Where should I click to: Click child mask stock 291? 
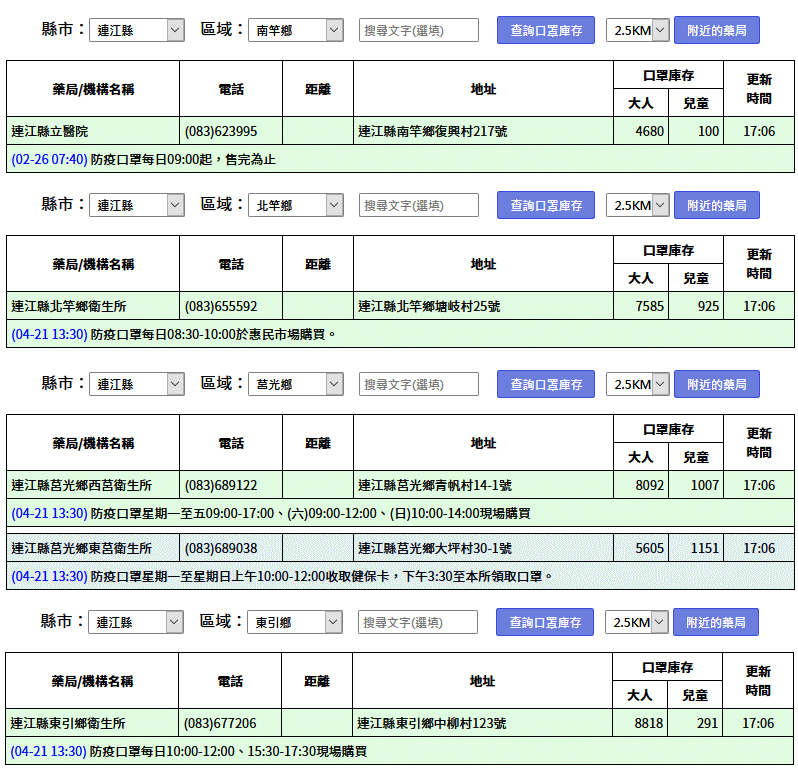point(707,723)
